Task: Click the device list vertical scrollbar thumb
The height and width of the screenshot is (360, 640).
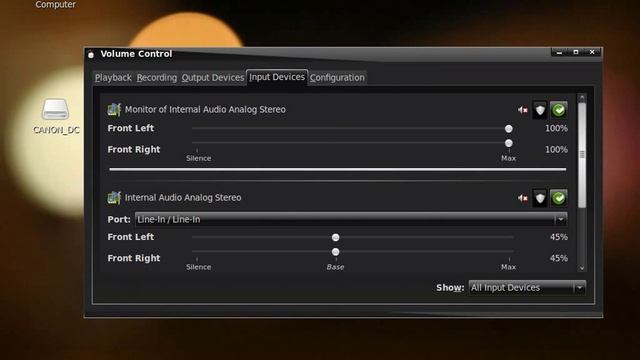Action: tap(582, 155)
